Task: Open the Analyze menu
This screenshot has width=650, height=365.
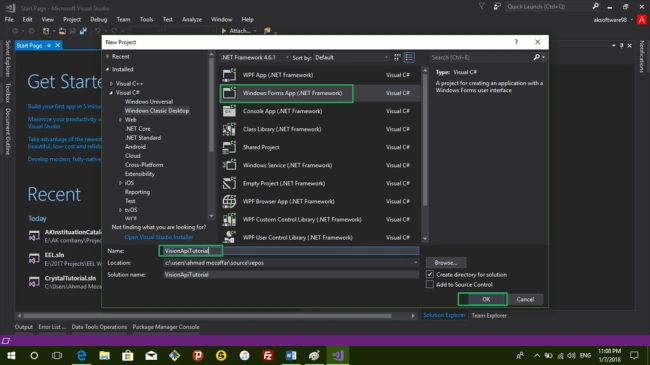Action: point(192,19)
